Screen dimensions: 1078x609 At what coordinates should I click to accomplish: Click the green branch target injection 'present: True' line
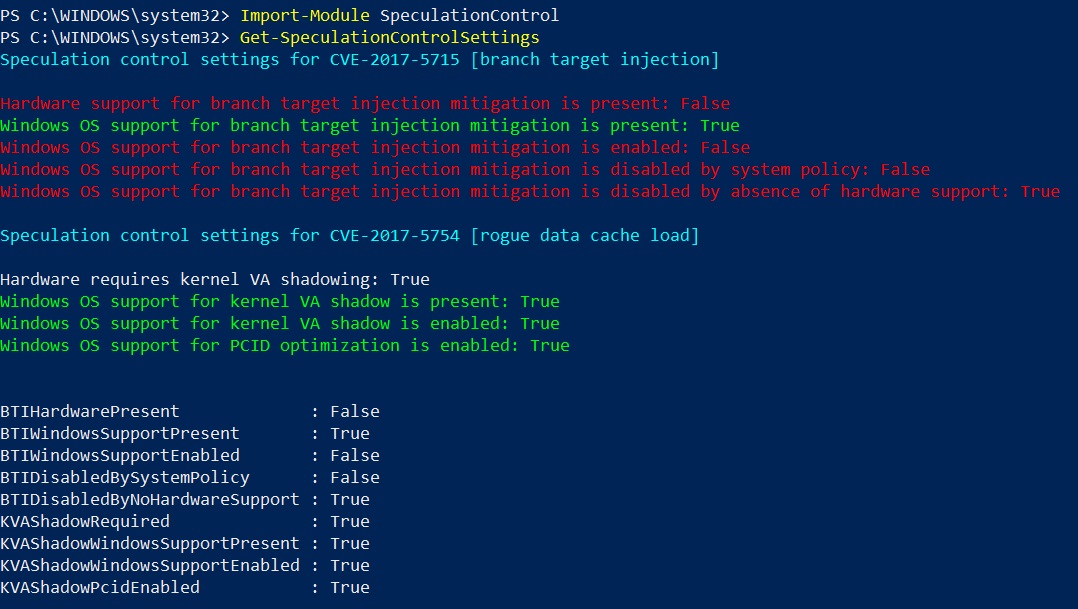(370, 126)
